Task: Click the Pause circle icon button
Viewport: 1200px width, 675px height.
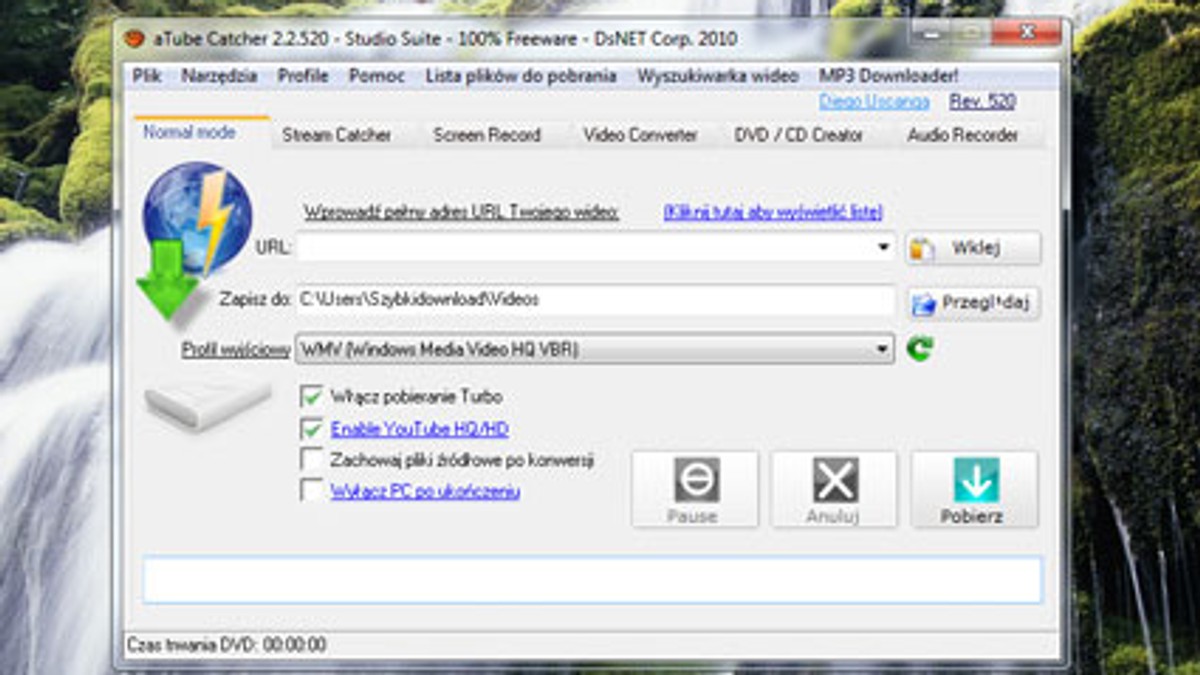Action: (696, 481)
